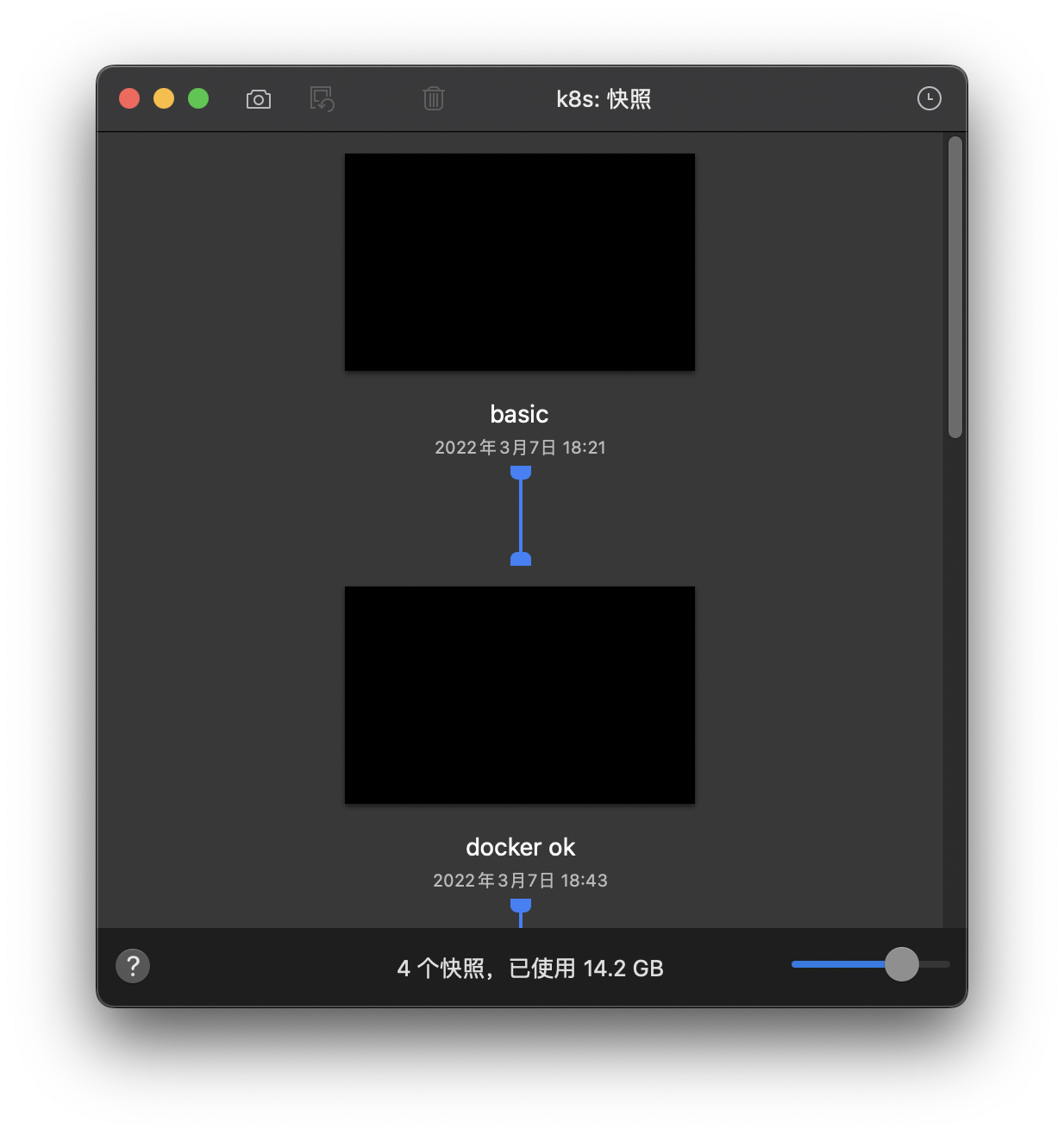Click the timeline connector between the two snapshots
Screen dimensions: 1064x1135
point(520,516)
